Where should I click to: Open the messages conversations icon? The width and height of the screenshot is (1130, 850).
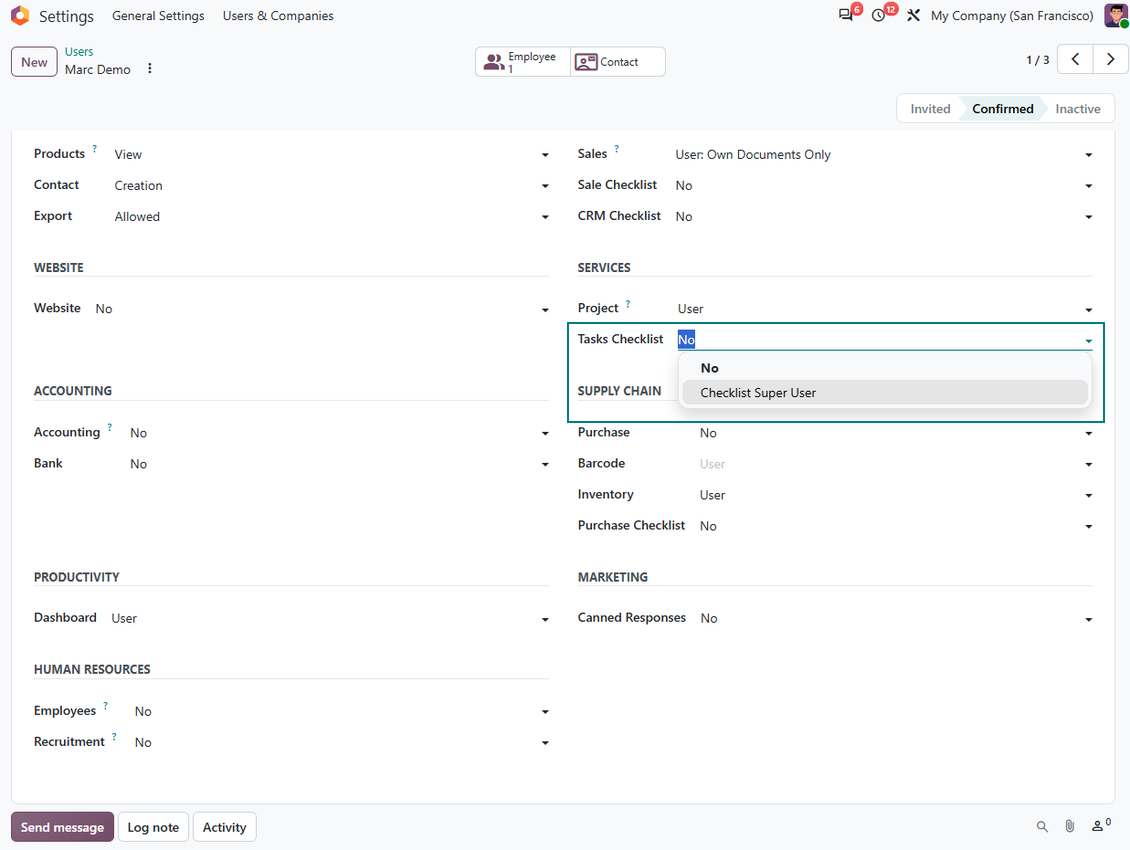[x=846, y=15]
